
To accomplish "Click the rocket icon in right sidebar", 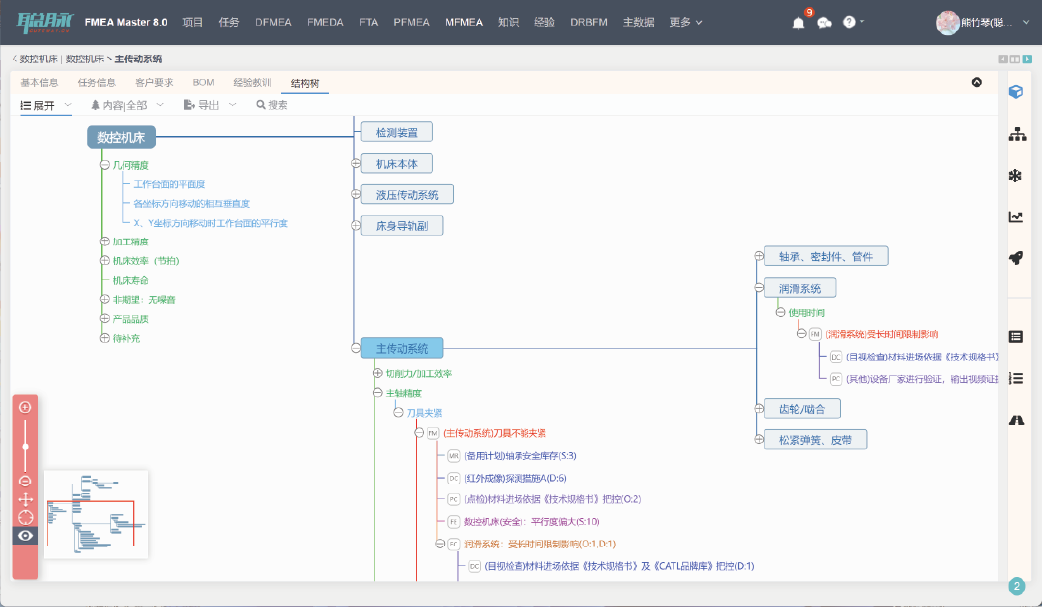I will (x=1015, y=258).
